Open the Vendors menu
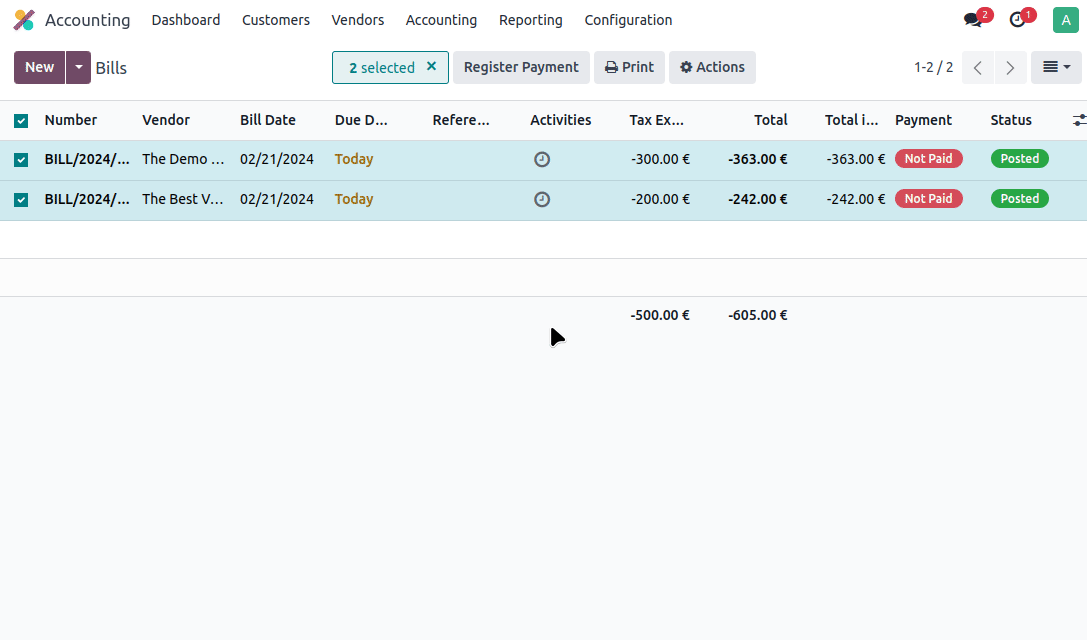 tap(358, 20)
